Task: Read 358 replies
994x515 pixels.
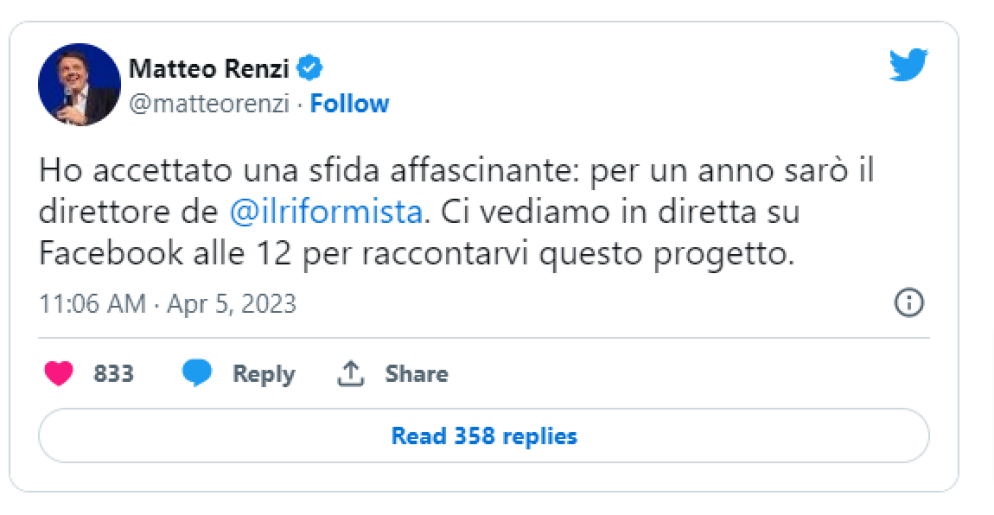Action: coord(484,436)
